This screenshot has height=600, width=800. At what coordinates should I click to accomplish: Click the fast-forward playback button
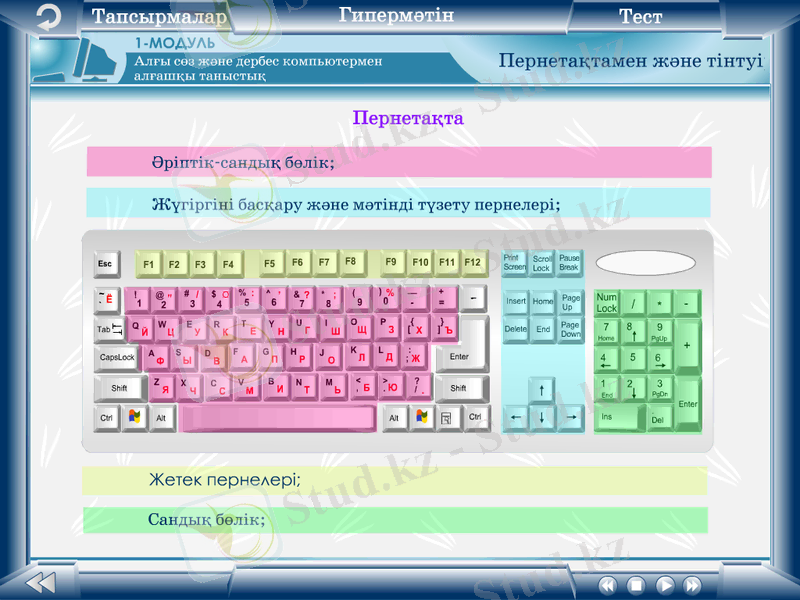click(692, 585)
